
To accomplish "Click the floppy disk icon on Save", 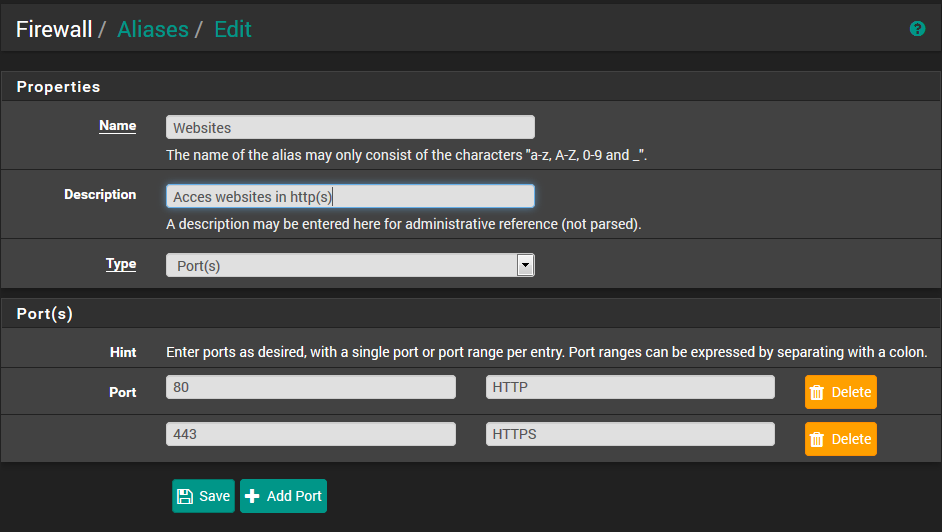I will click(x=184, y=496).
